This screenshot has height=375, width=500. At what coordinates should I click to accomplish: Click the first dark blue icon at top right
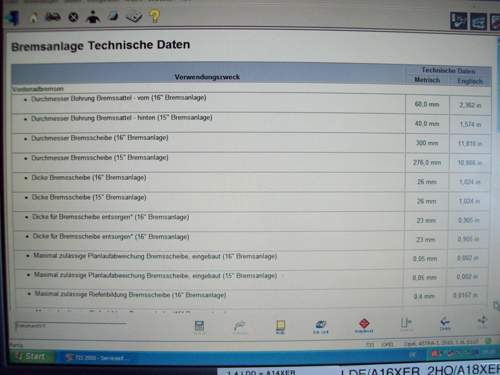tap(459, 21)
